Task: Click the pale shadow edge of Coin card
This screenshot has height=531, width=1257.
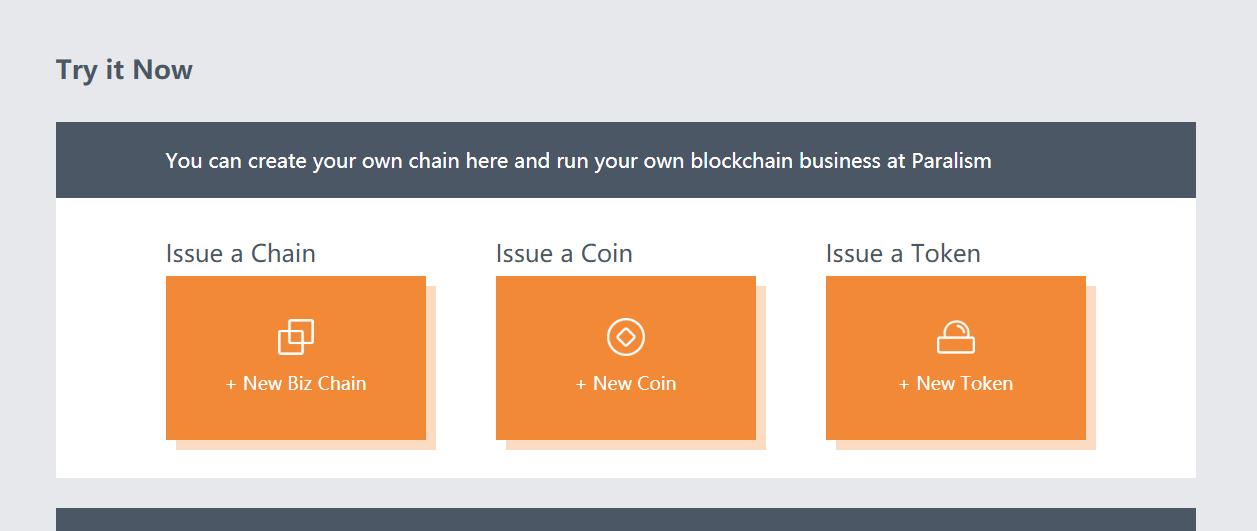Action: (761, 365)
